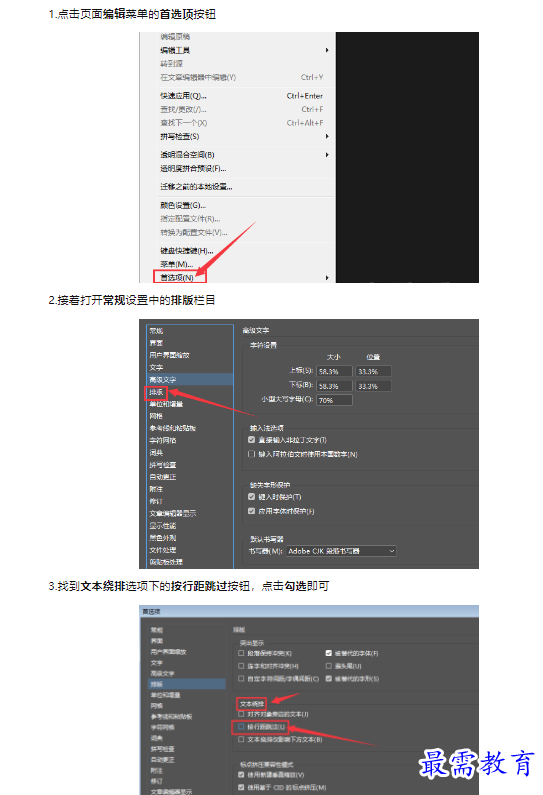Select 用户界面缩放 in the 高级文字 dialog sidebar
Viewport: 543px width, 795px height.
169,355
